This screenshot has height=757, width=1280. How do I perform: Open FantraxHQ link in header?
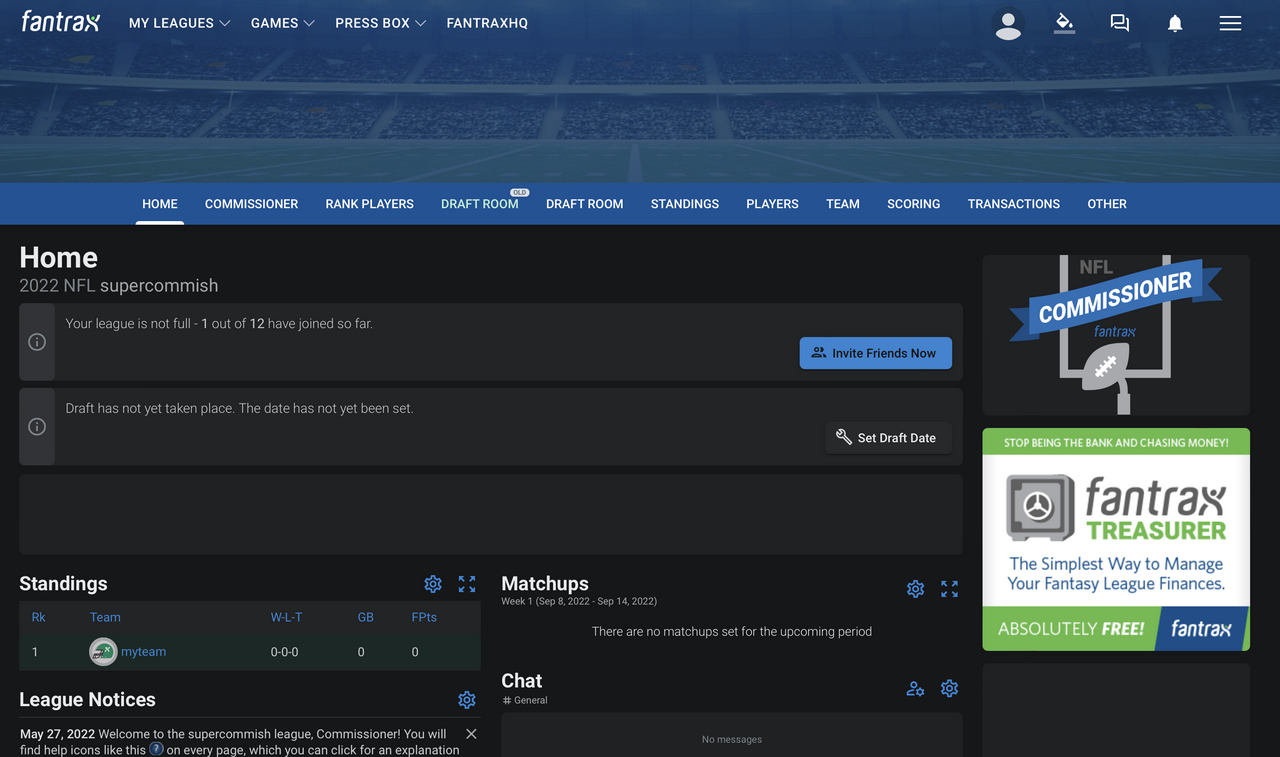(x=487, y=23)
